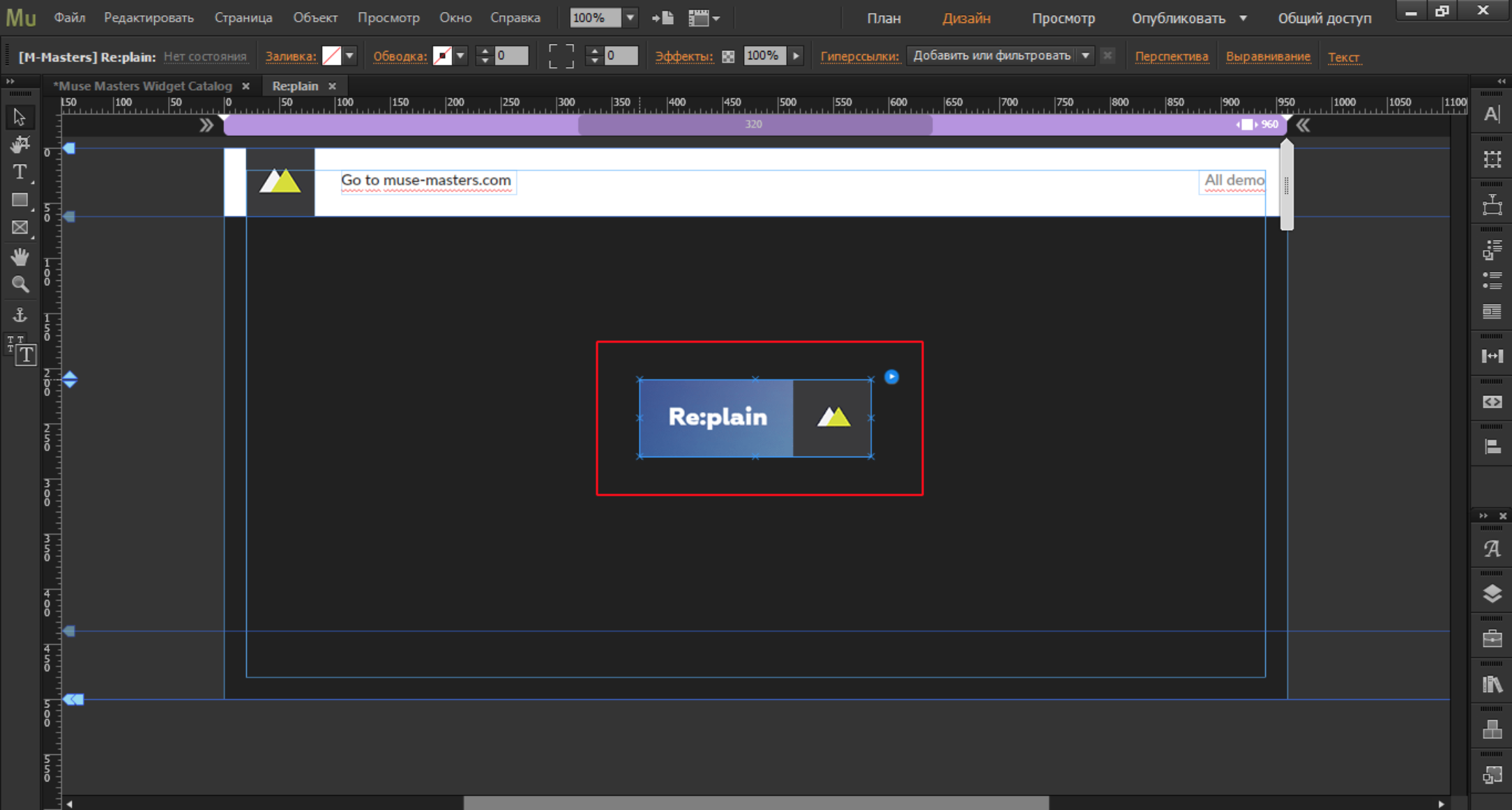Select the Anchor link tool
Image resolution: width=1512 pixels, height=810 pixels.
click(x=20, y=314)
